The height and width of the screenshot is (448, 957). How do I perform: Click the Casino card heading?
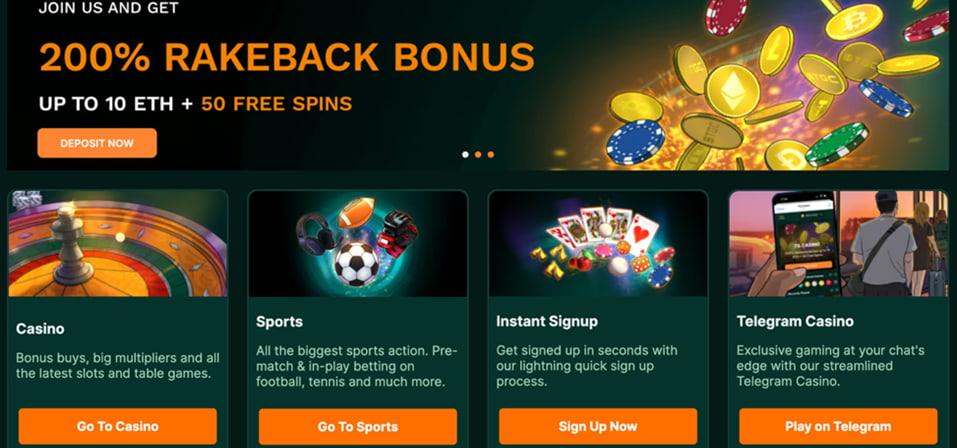(x=40, y=329)
